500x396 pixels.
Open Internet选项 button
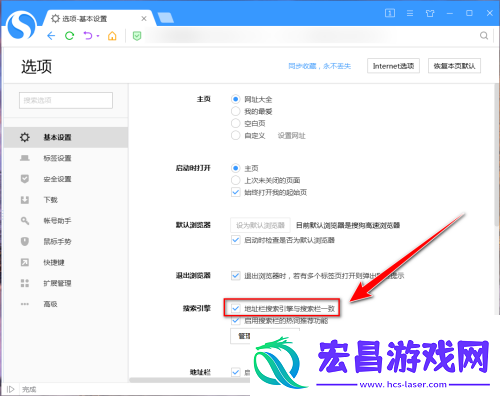pos(393,66)
